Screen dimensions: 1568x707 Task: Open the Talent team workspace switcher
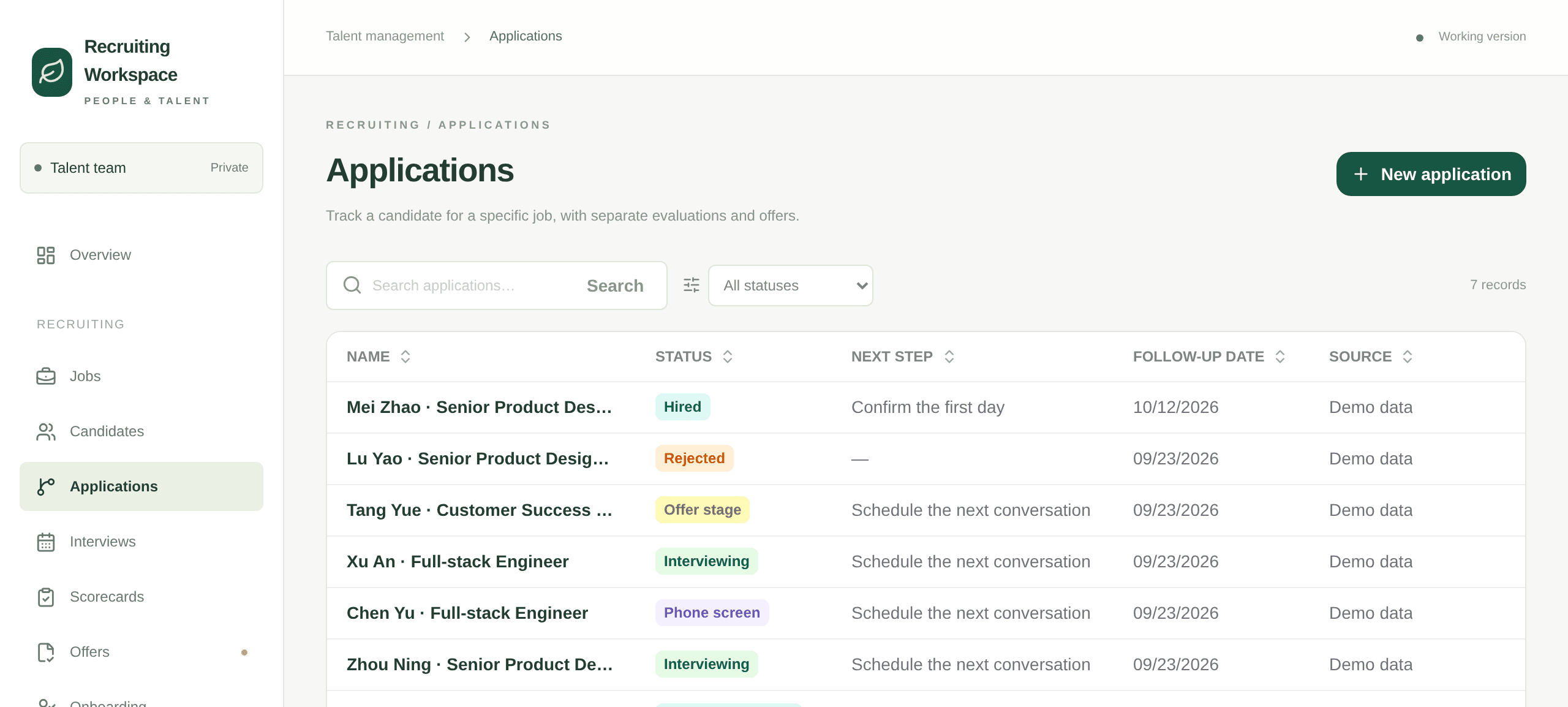click(141, 168)
